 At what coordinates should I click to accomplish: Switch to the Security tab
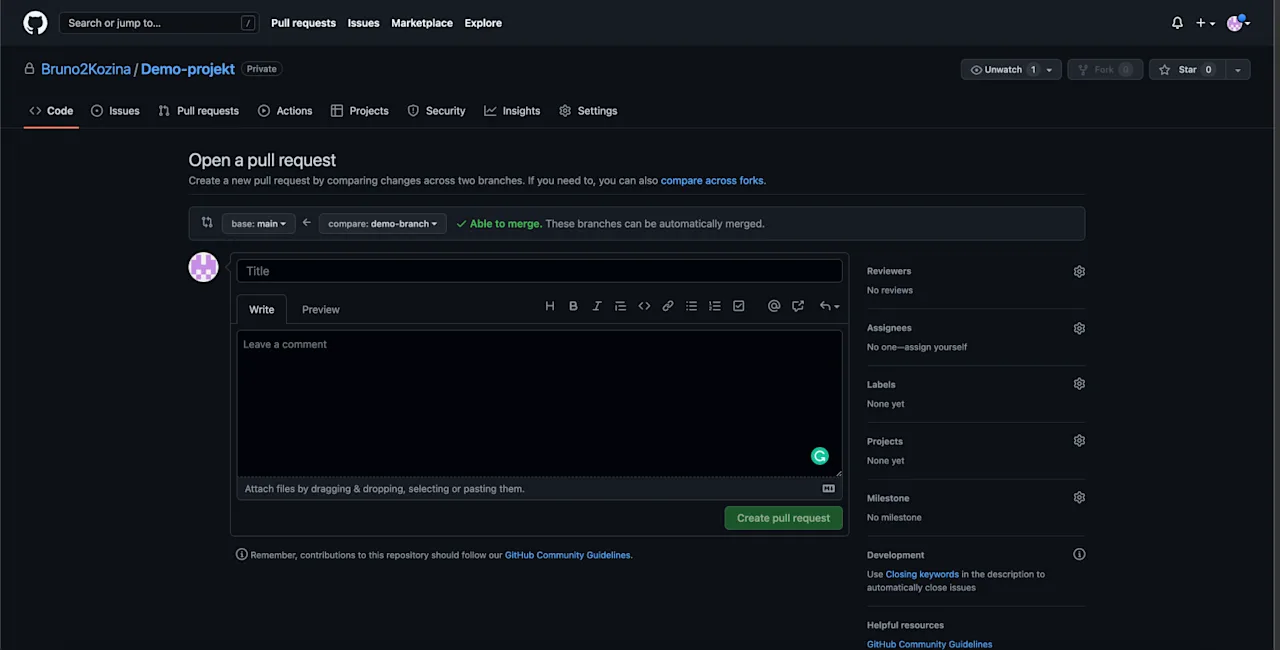[x=436, y=111]
